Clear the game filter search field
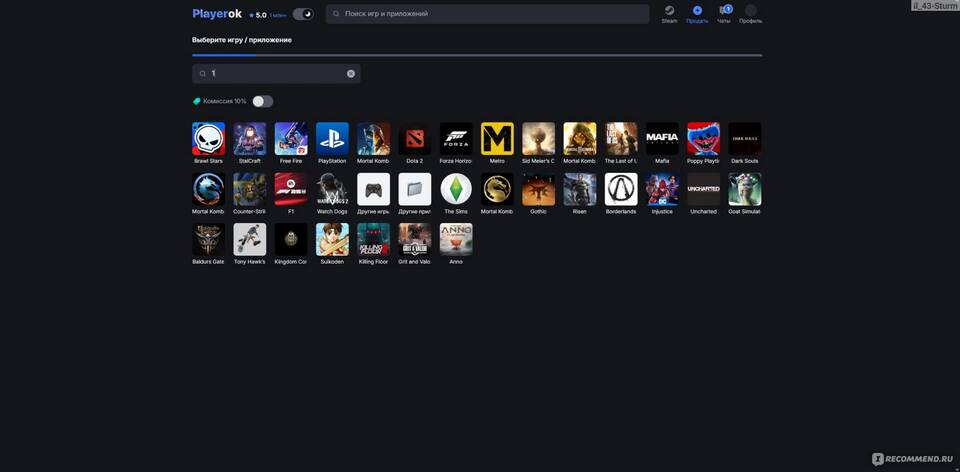Image resolution: width=960 pixels, height=472 pixels. 351,74
